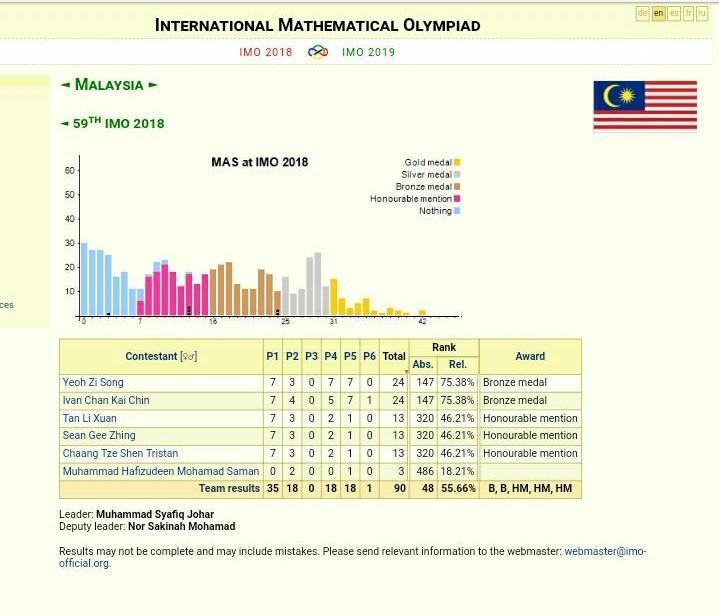
Task: Click team absolute rank 48
Action: point(428,488)
